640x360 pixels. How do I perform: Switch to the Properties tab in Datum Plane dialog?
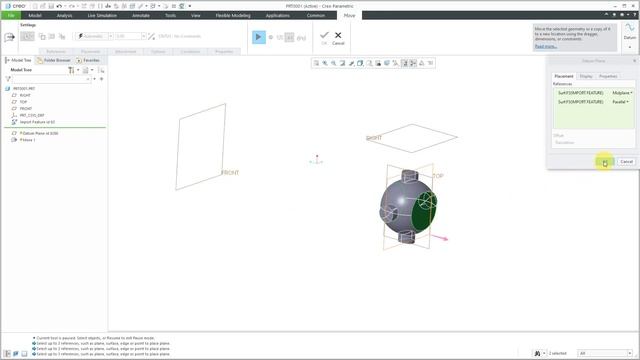(608, 76)
